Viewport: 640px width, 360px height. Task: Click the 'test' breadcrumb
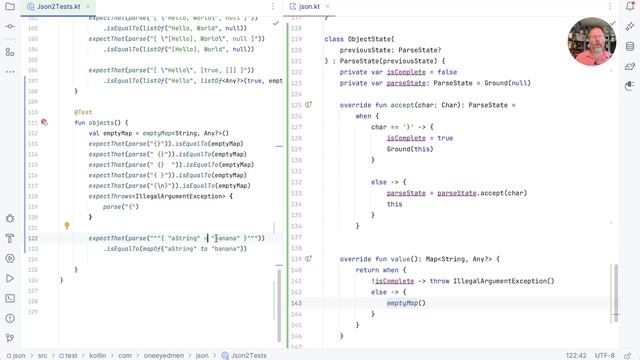pos(68,356)
